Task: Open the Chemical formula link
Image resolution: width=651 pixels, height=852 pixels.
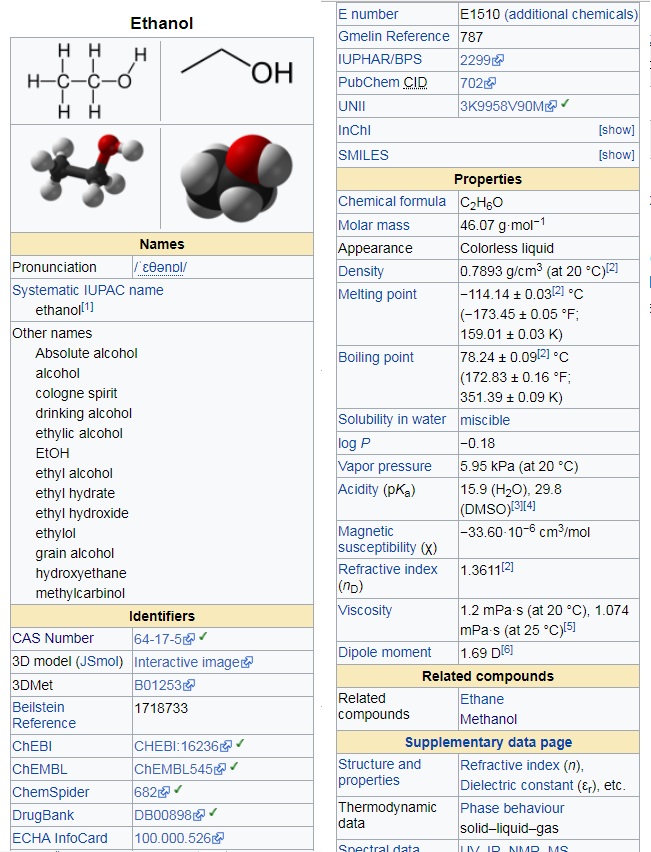Action: [x=392, y=202]
